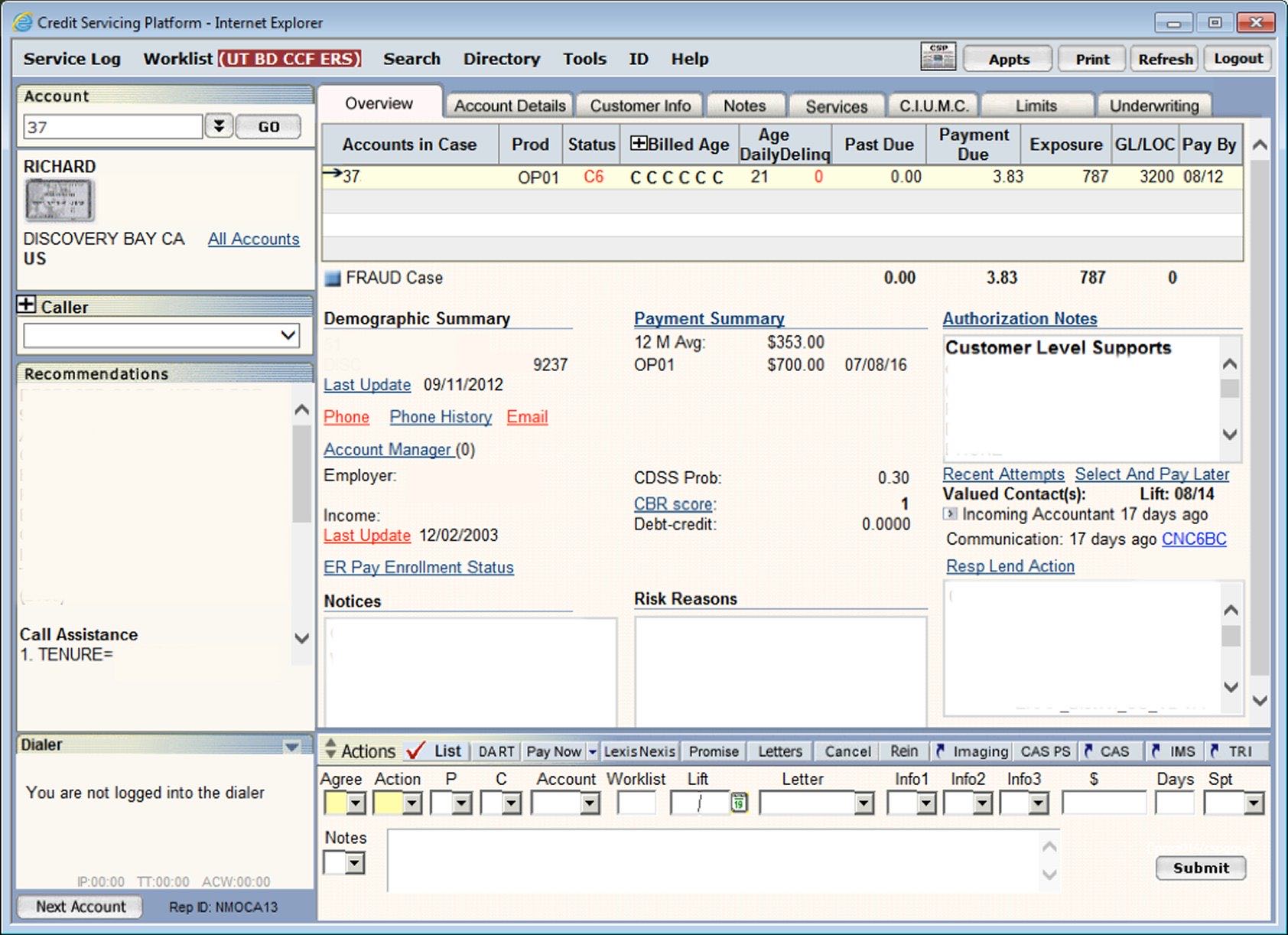Click the Payment Summary heading link
Image resolution: width=1288 pixels, height=935 pixels.
(709, 318)
